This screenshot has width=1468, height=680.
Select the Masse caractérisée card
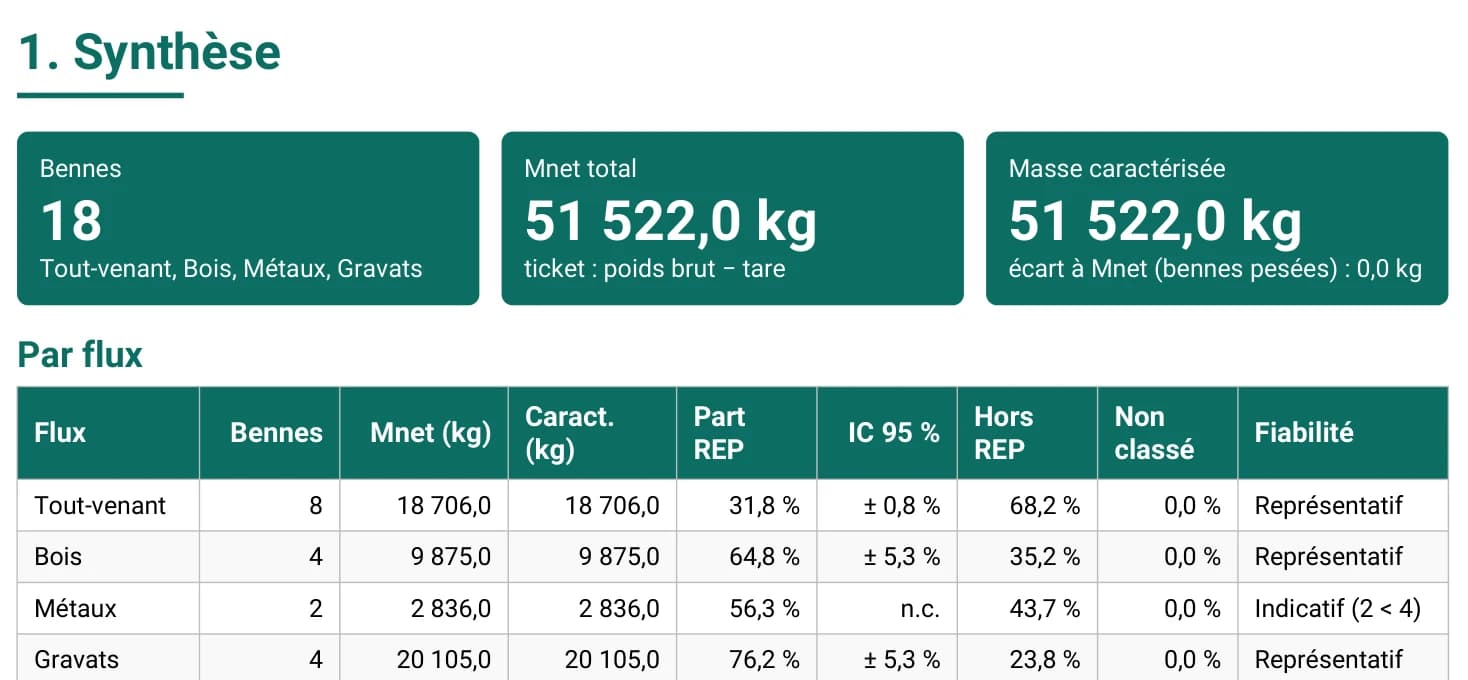pos(1217,218)
